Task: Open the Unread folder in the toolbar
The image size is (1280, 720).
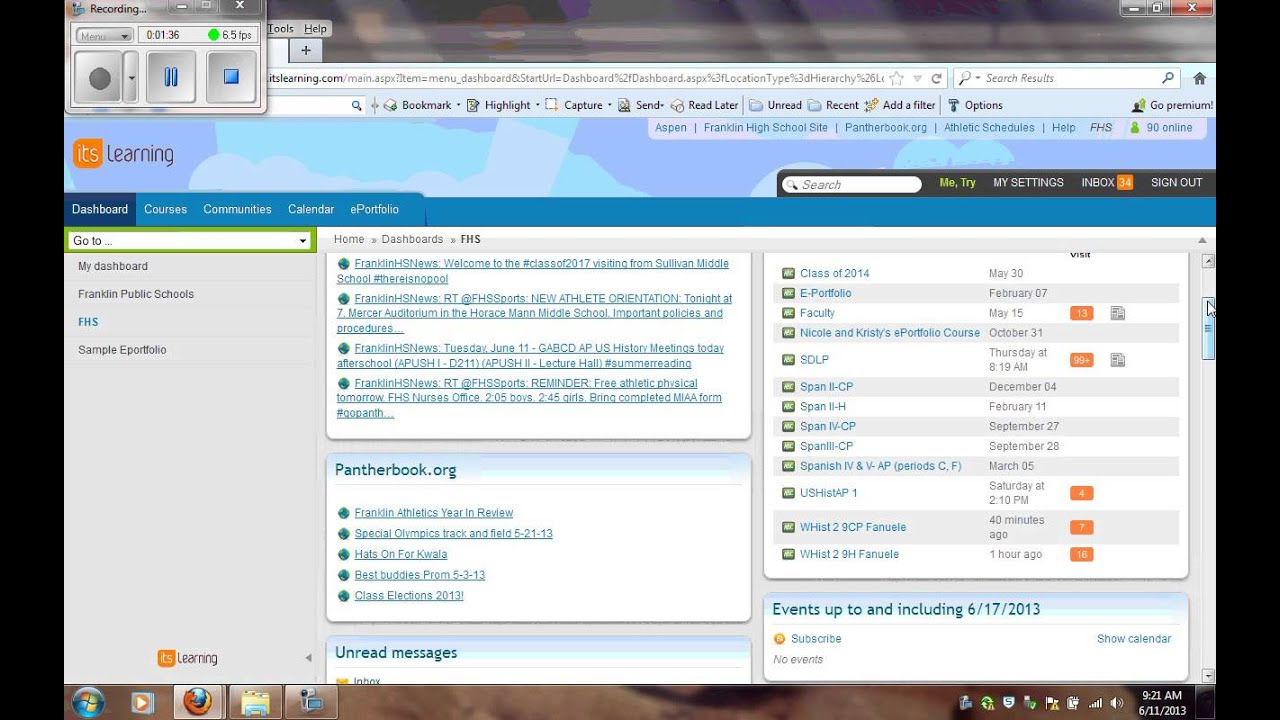Action: pyautogui.click(x=776, y=105)
